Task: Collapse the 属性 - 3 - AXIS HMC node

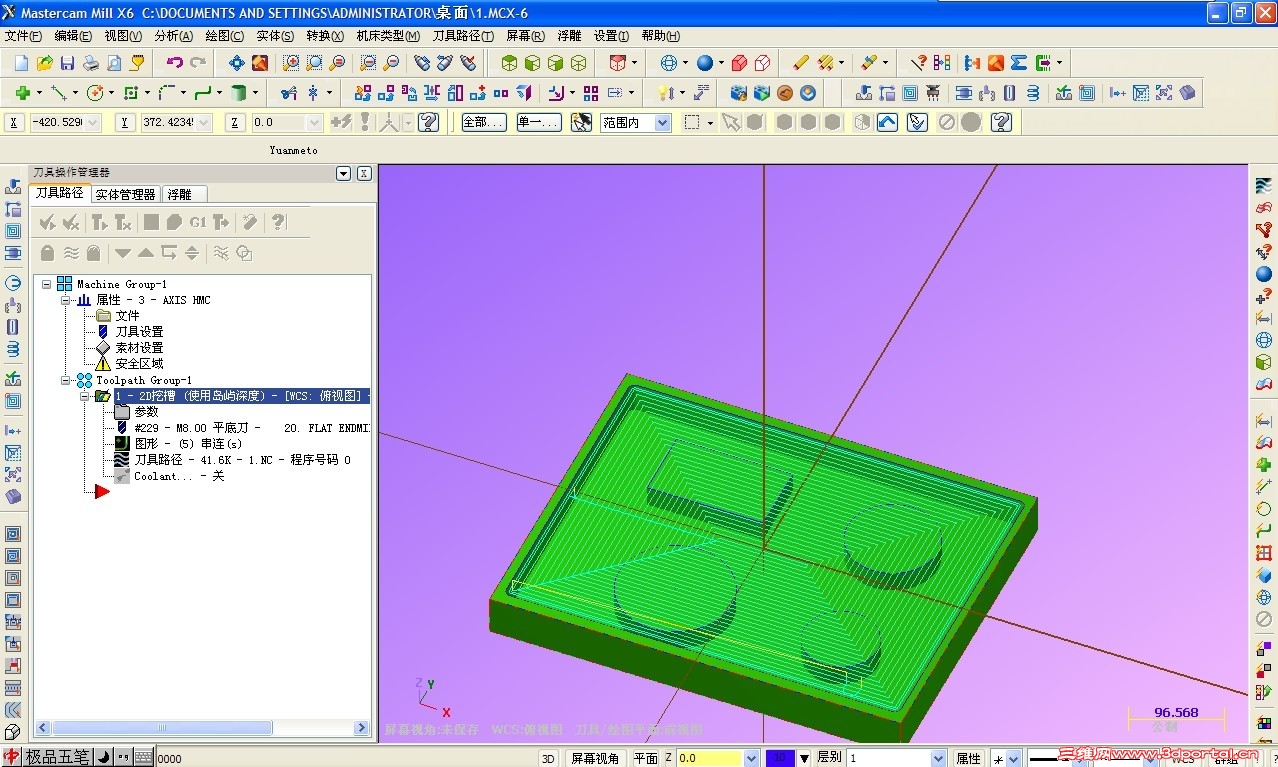Action: click(x=65, y=300)
